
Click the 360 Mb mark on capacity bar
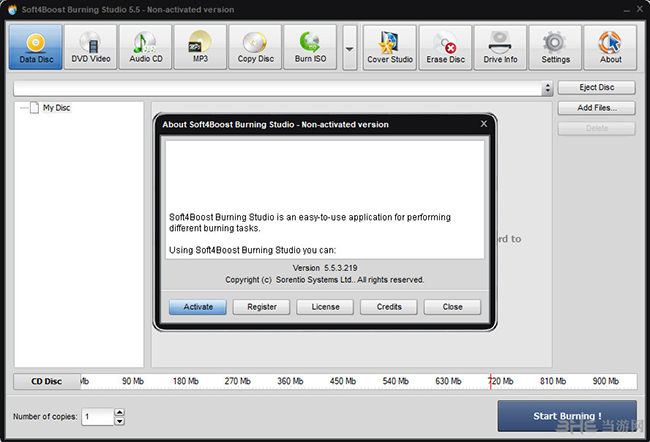point(290,381)
